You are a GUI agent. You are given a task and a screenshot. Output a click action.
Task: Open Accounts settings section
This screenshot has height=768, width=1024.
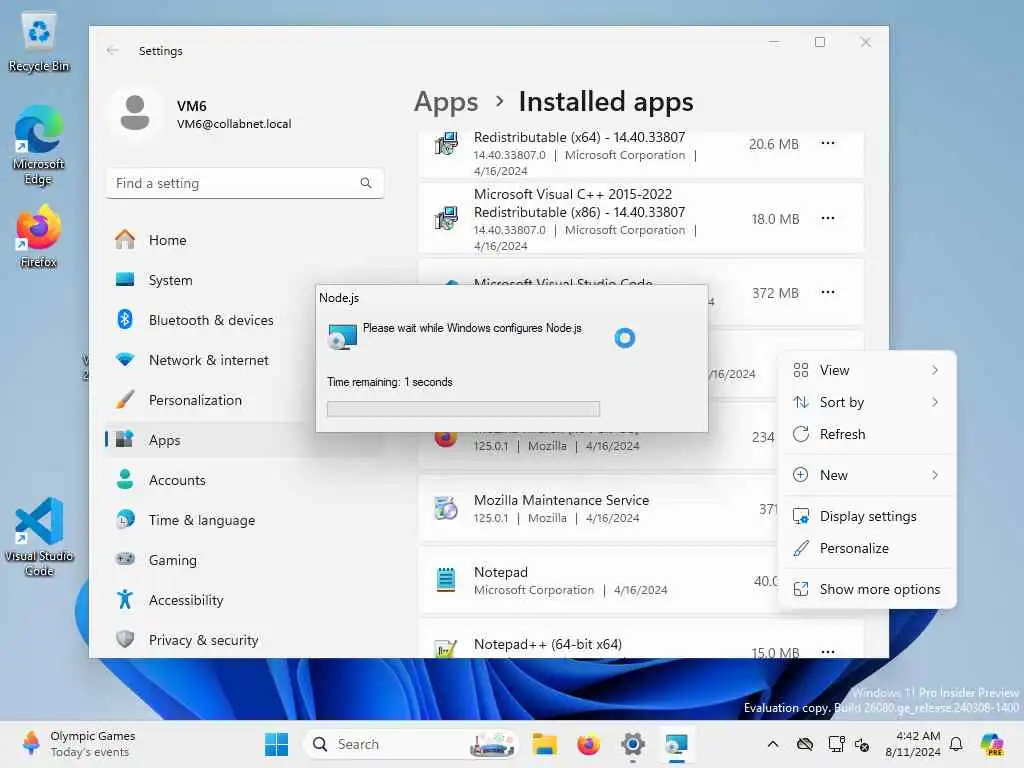[177, 480]
